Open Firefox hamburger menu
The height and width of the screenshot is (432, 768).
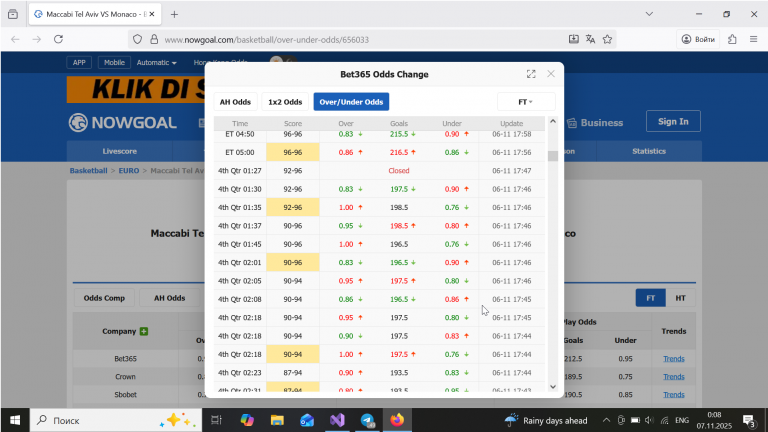point(753,39)
